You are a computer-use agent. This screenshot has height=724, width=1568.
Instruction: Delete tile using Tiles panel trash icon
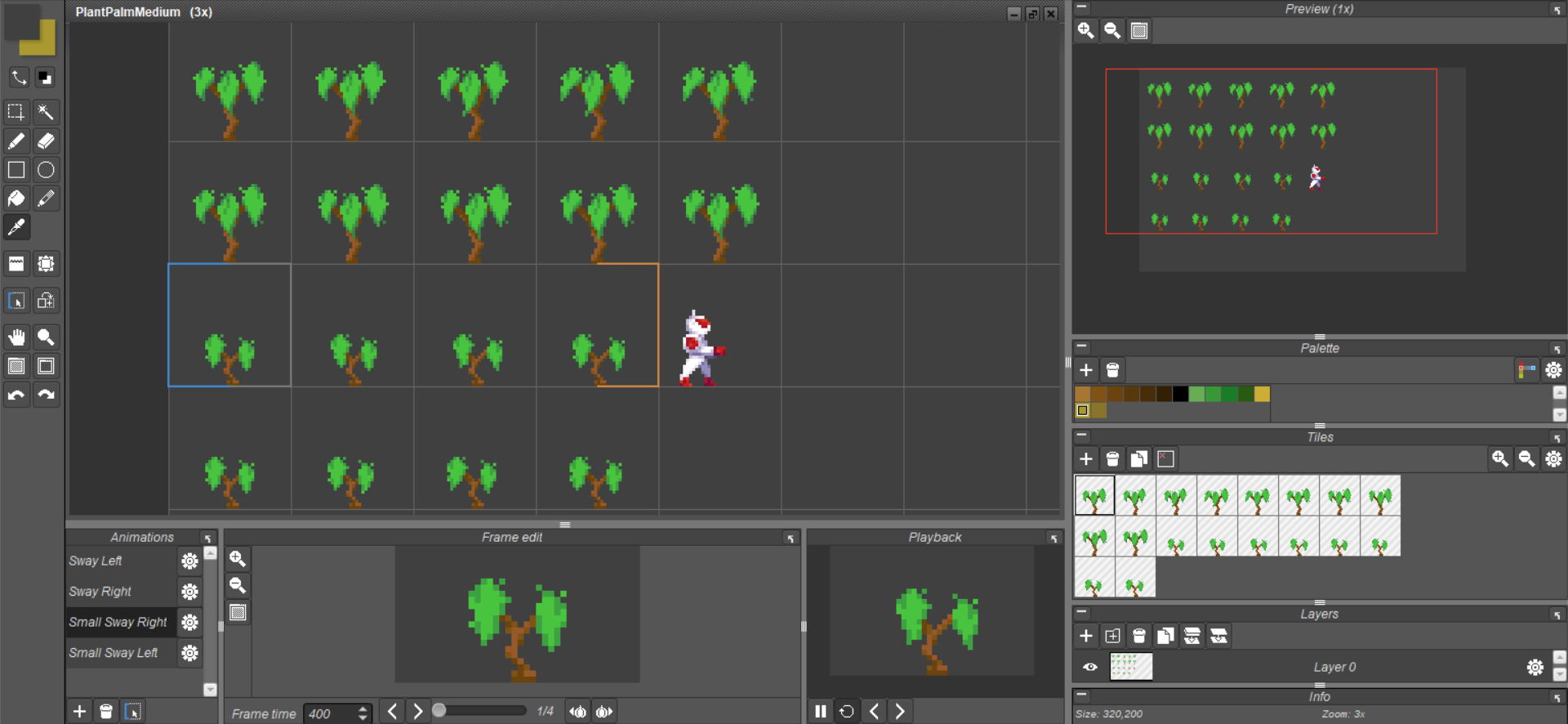1112,458
